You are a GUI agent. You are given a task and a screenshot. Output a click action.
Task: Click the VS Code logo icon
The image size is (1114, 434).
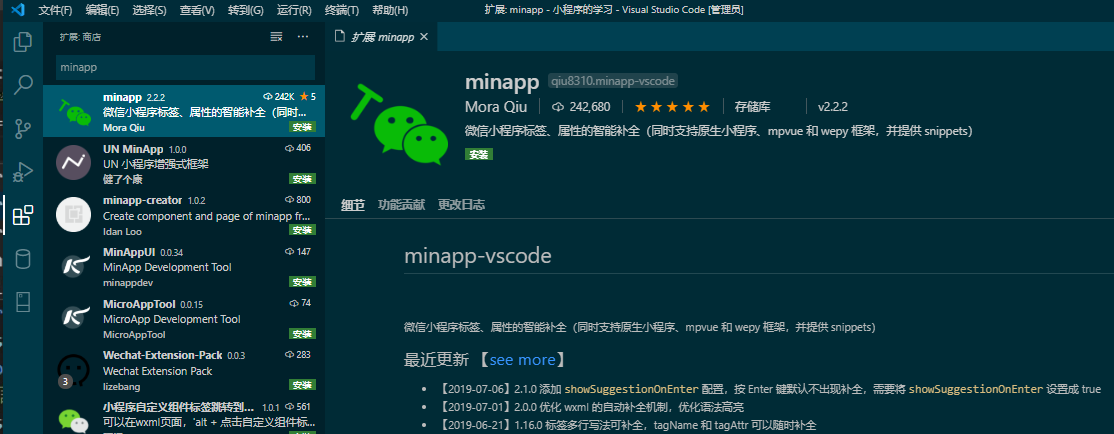tap(19, 10)
